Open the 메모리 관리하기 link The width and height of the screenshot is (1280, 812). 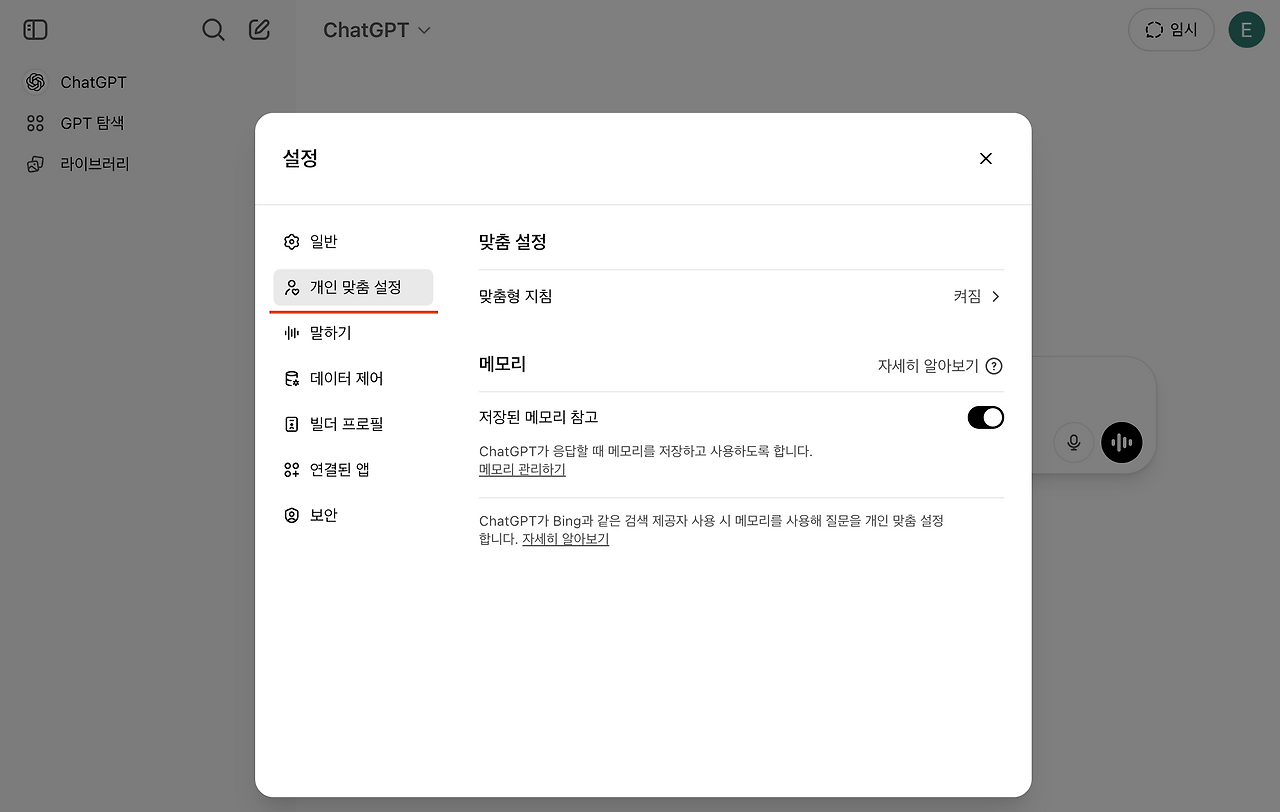pyautogui.click(x=522, y=470)
